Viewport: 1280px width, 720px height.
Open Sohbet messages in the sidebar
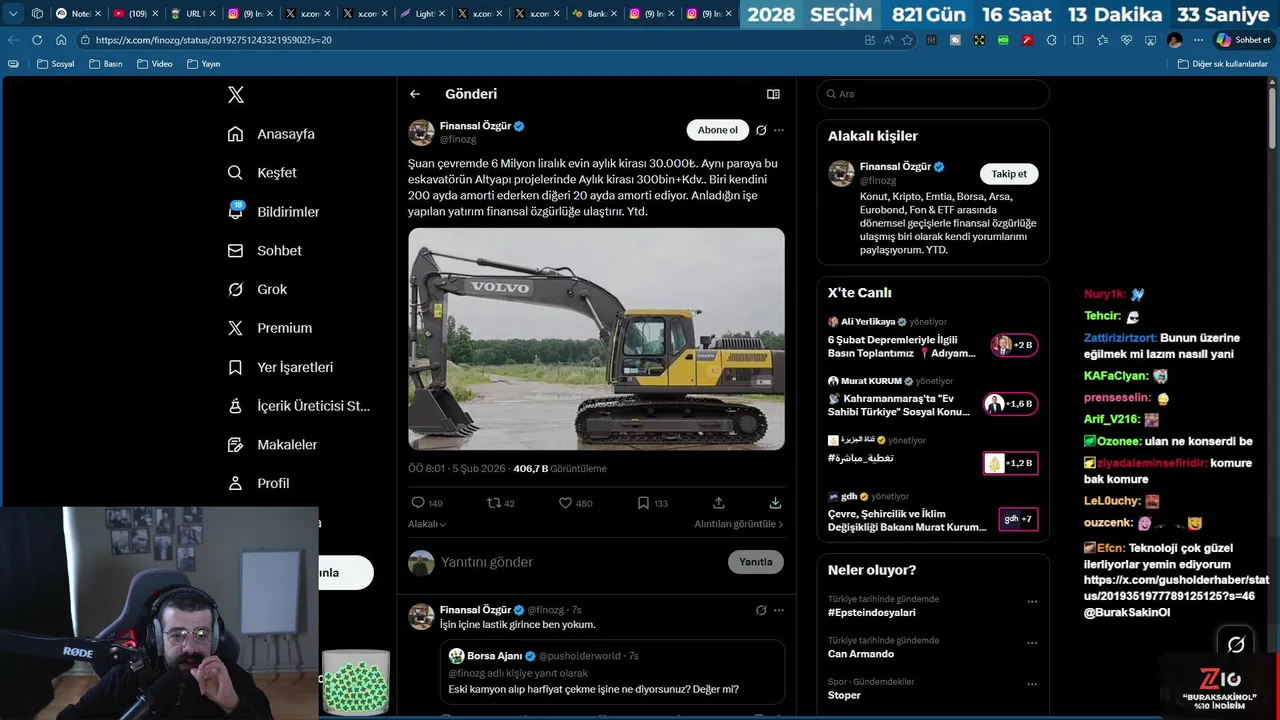point(264,251)
